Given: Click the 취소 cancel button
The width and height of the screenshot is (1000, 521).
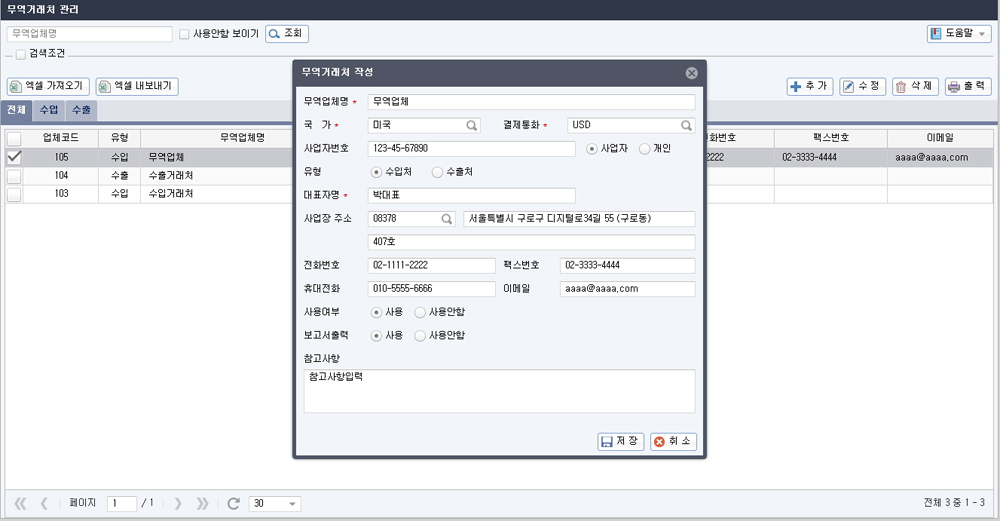Looking at the screenshot, I should pos(673,441).
